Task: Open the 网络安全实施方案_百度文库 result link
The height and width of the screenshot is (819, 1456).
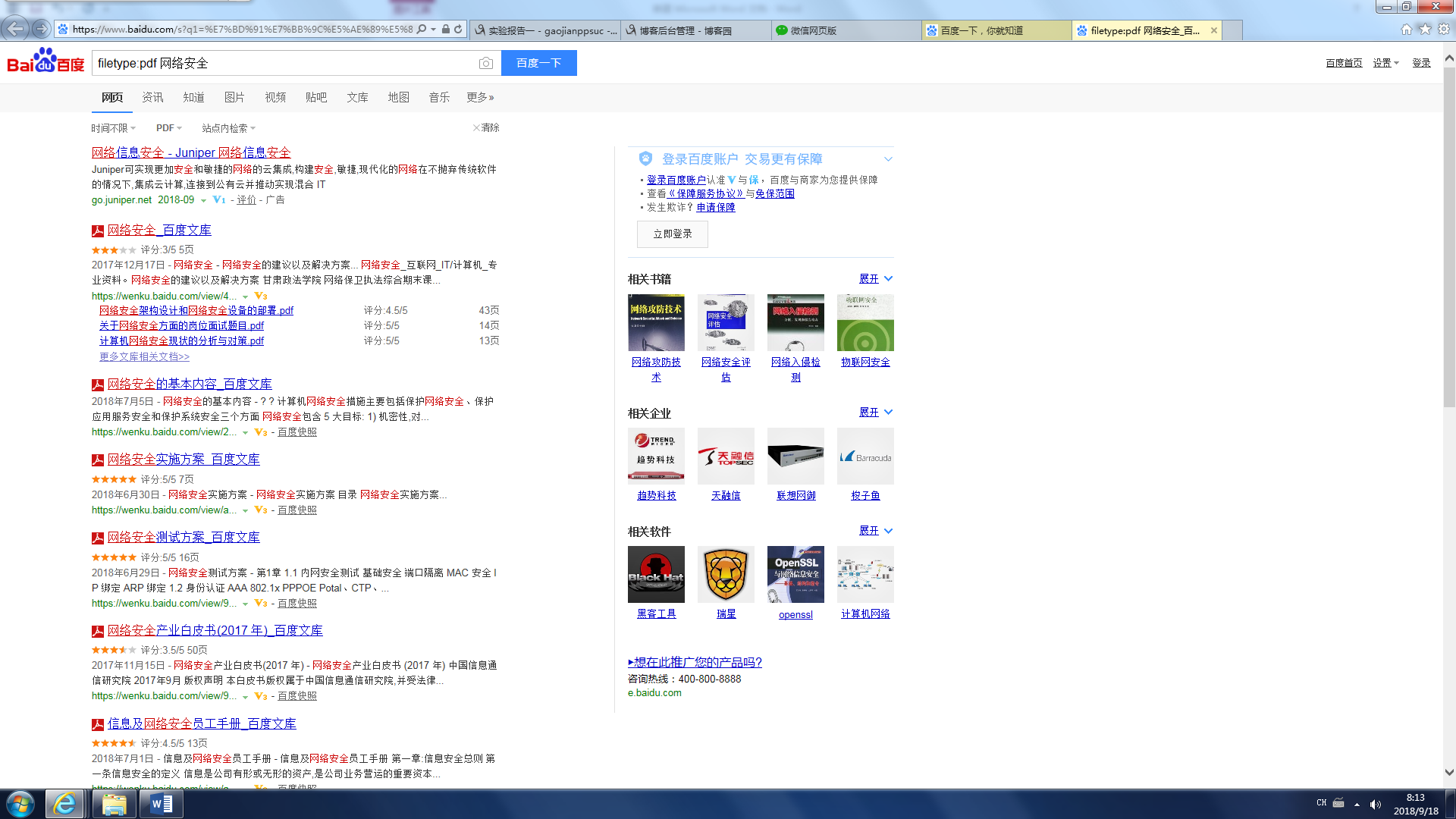Action: 184,460
